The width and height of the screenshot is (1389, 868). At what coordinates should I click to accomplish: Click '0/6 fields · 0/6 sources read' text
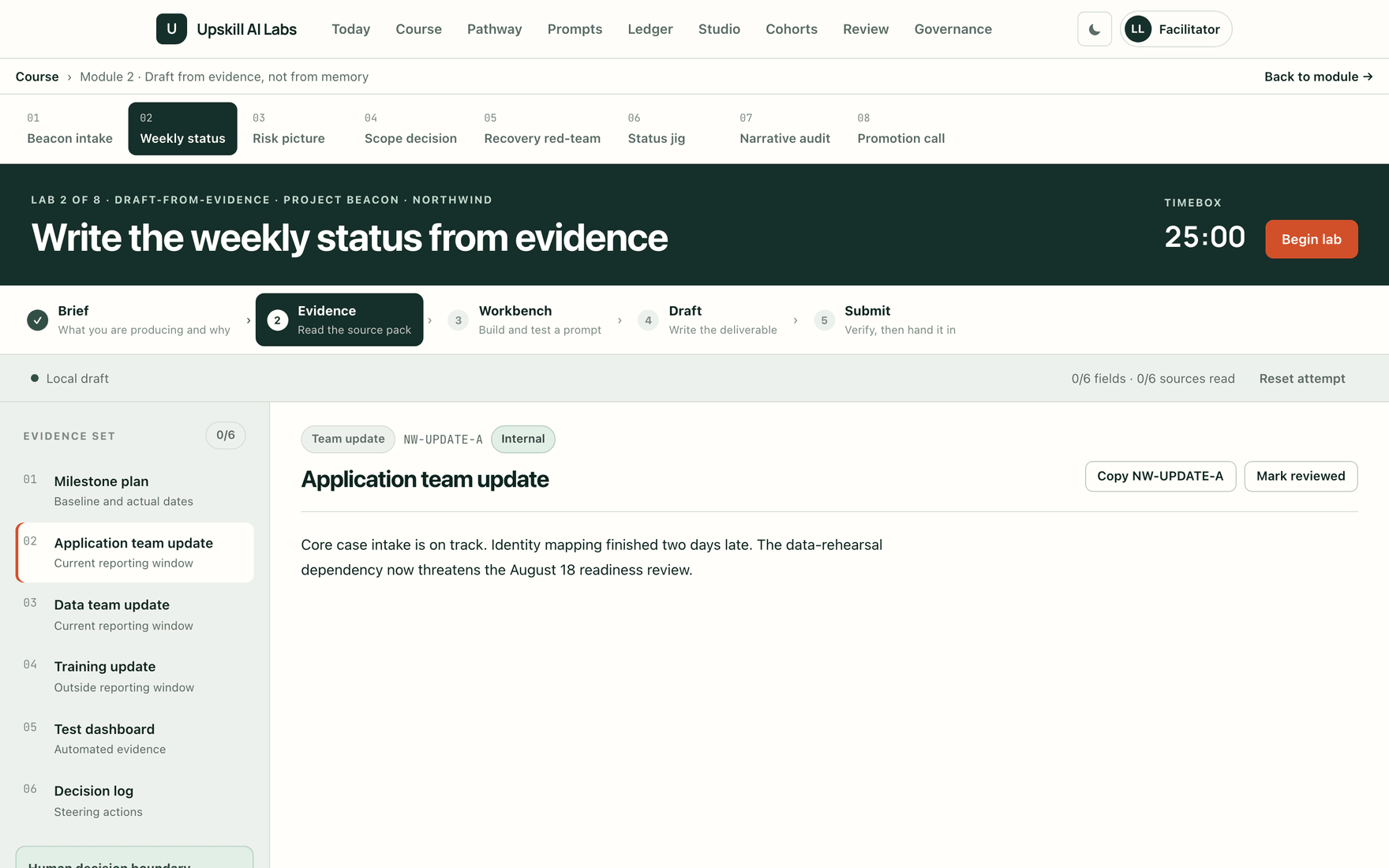click(x=1153, y=379)
